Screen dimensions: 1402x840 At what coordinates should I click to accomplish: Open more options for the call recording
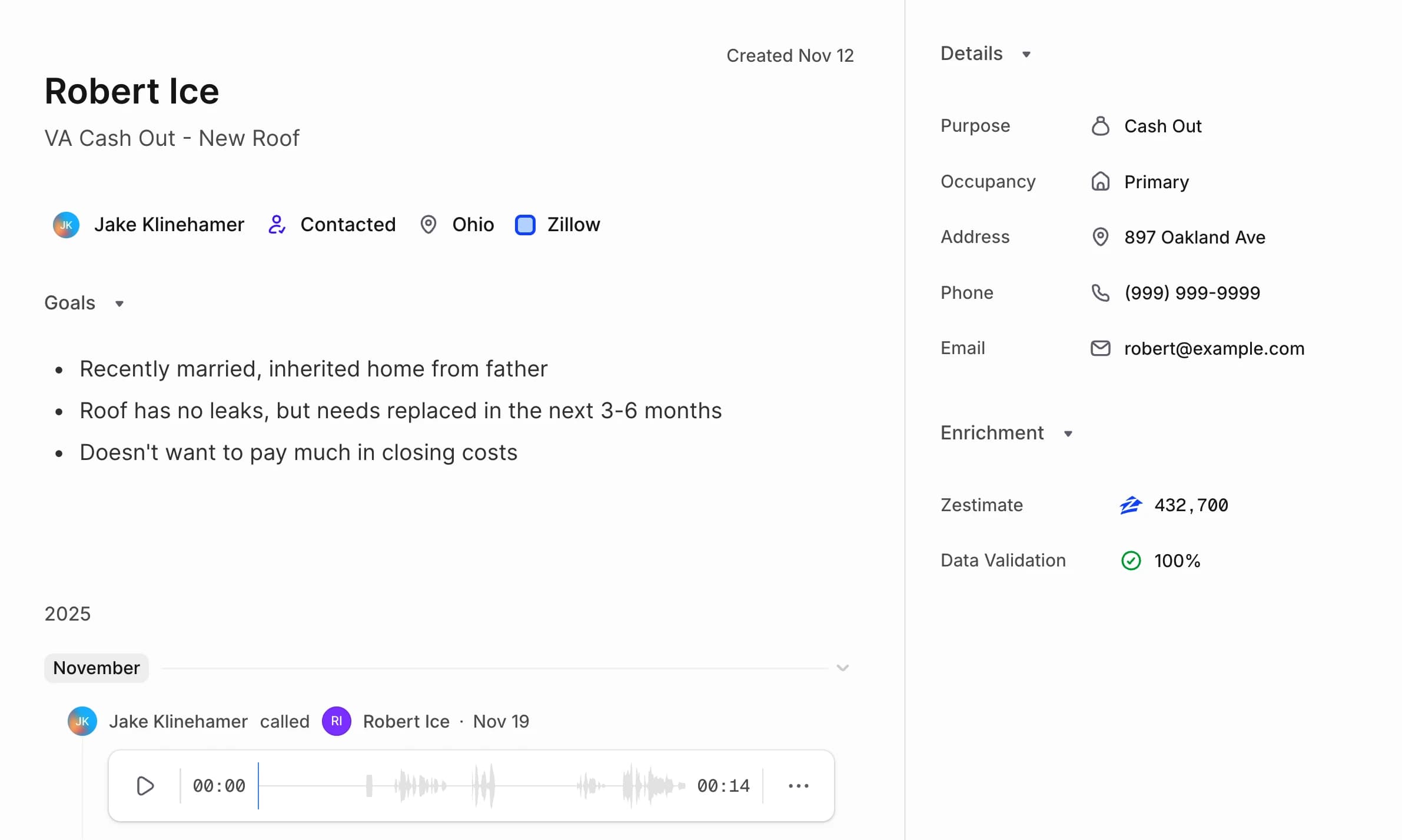pyautogui.click(x=798, y=785)
